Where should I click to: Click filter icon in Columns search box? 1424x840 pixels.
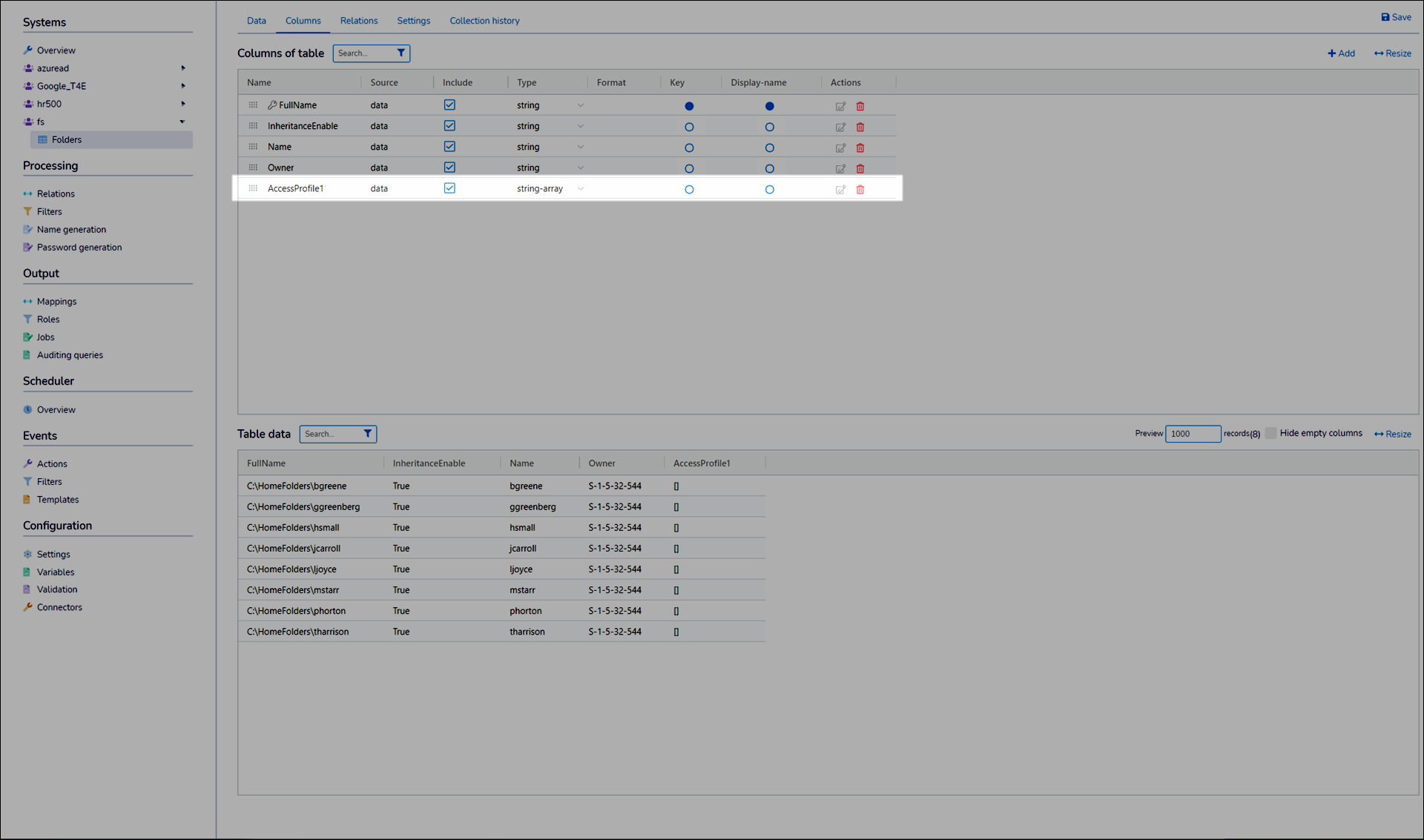(x=401, y=53)
